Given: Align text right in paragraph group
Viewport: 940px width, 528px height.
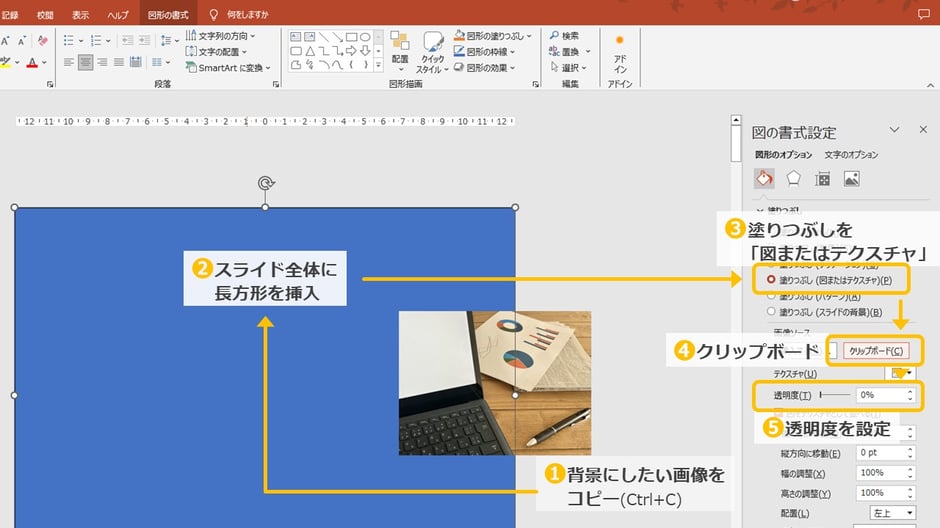Looking at the screenshot, I should point(103,62).
